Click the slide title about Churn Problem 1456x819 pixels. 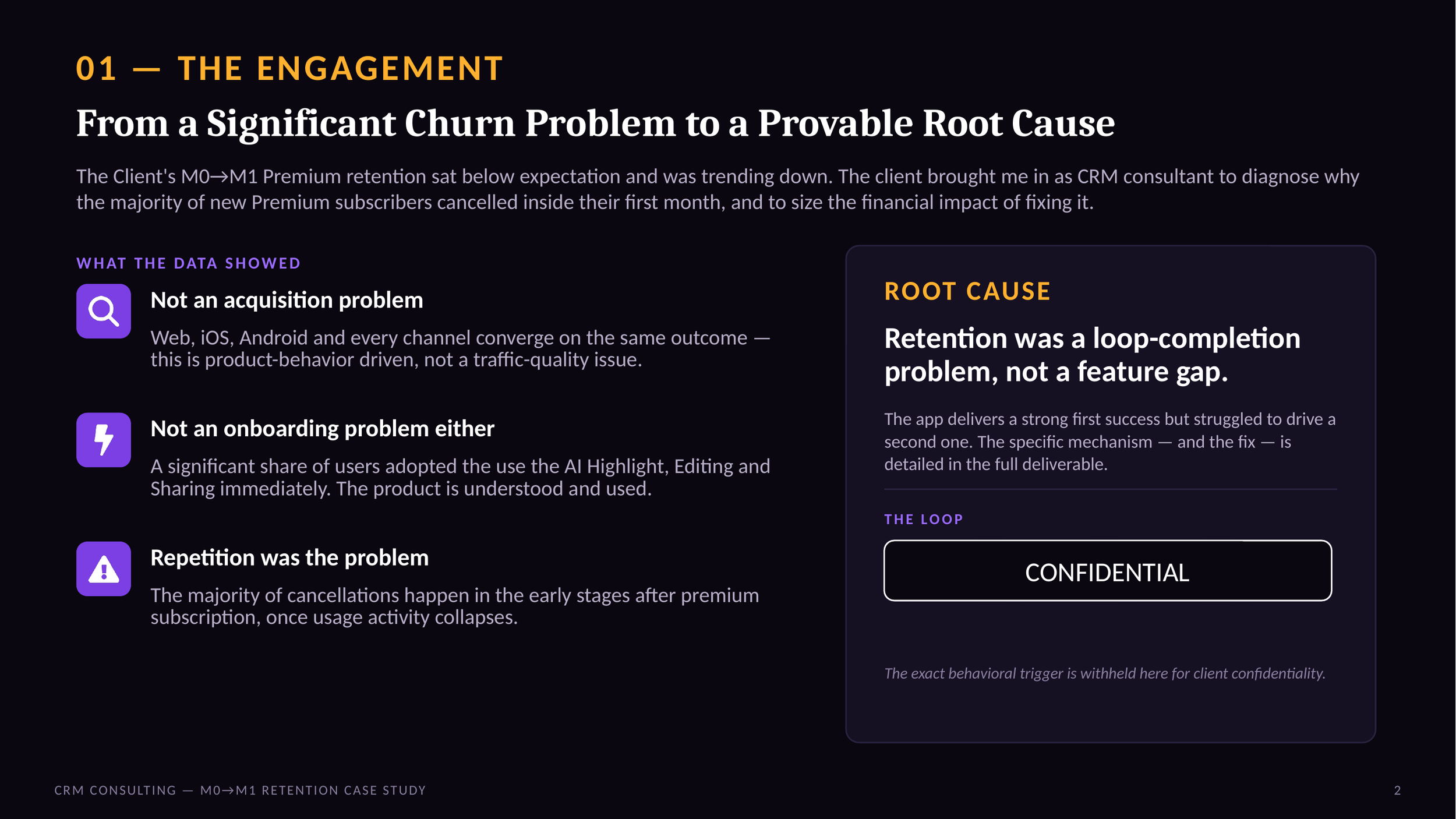(x=595, y=123)
